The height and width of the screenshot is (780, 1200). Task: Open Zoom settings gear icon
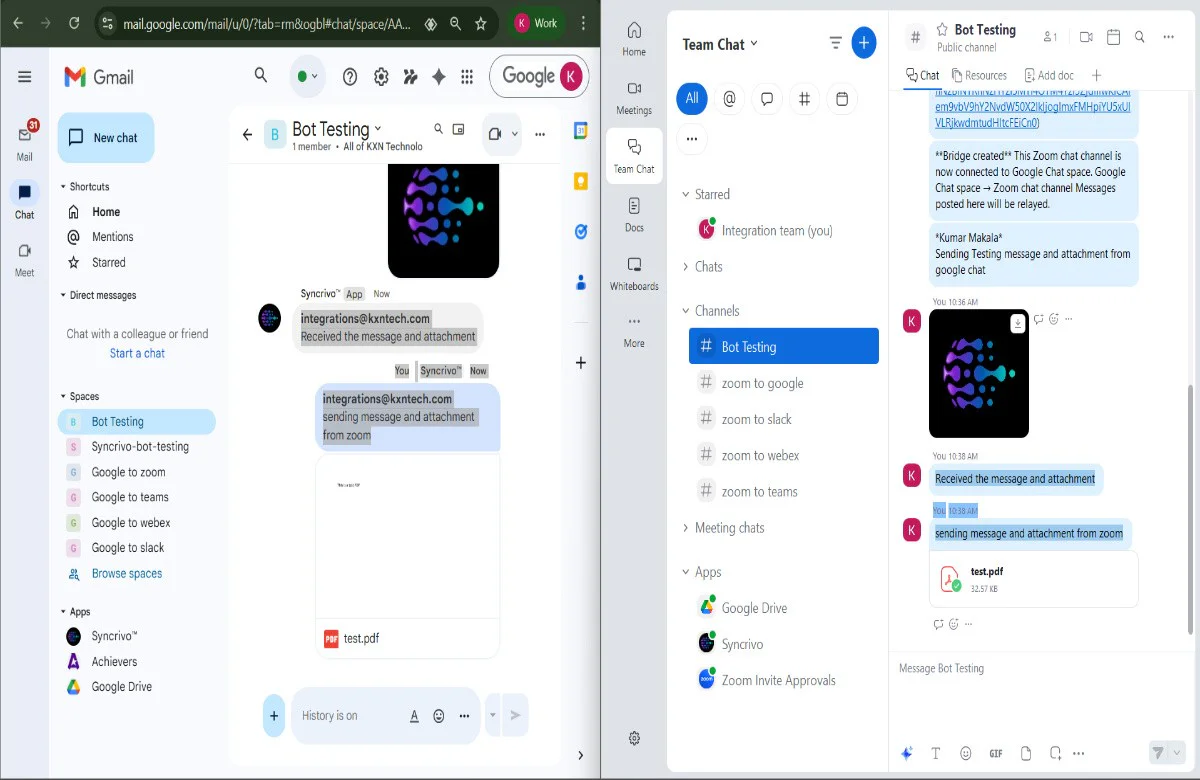(x=634, y=738)
